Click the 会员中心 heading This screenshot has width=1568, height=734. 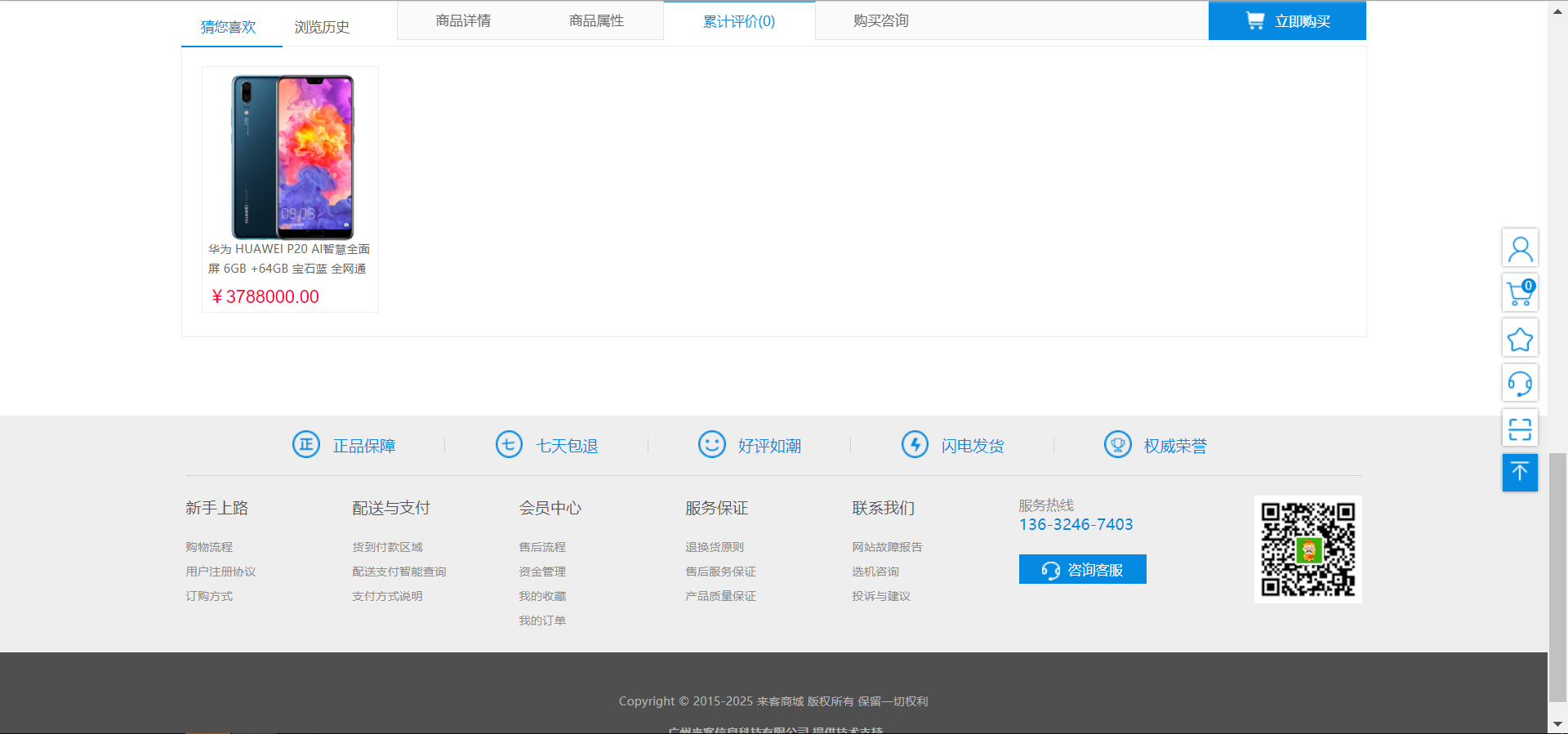[x=550, y=508]
